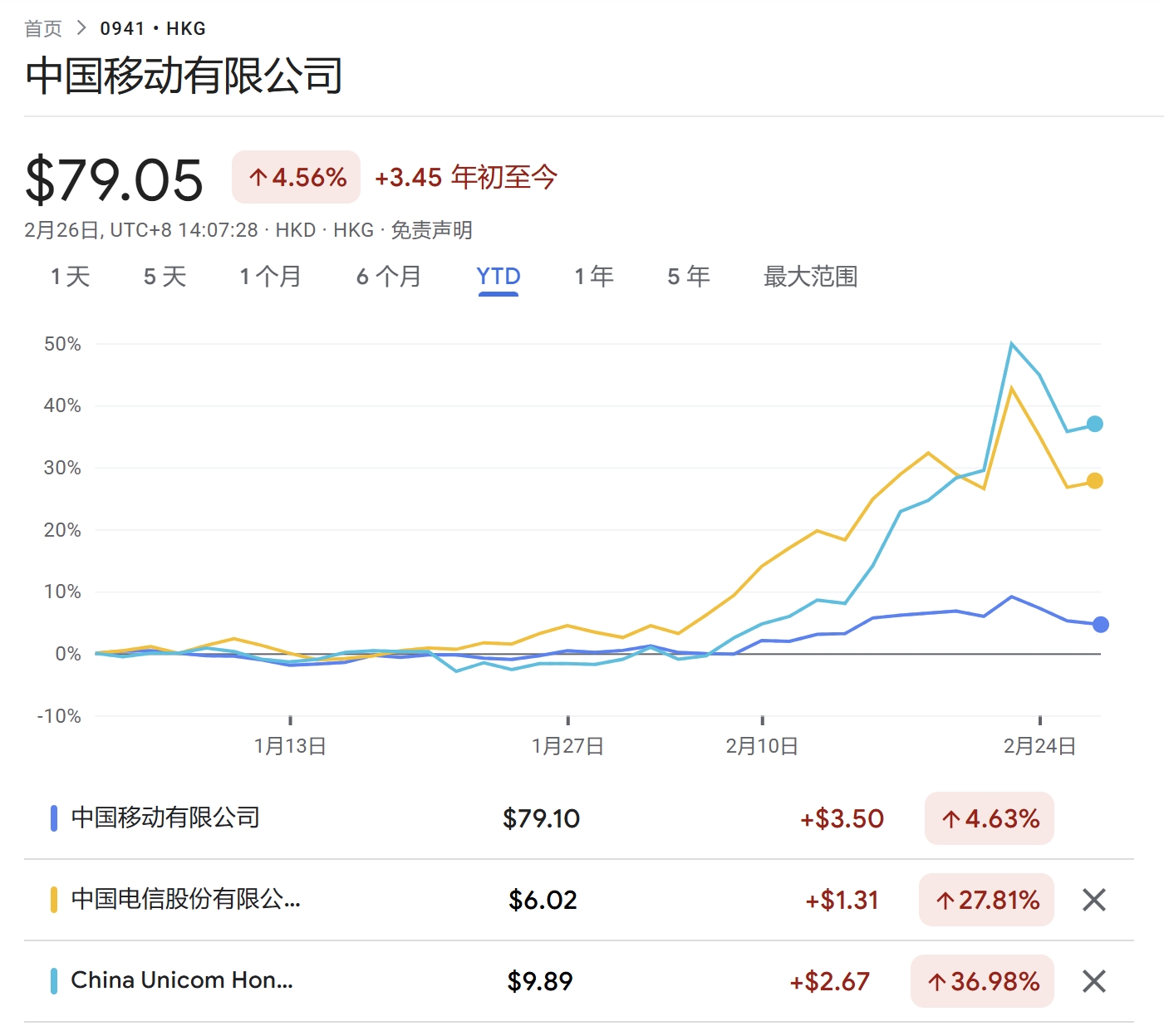The width and height of the screenshot is (1164, 1036).
Task: Remove China Unicom from comparison
Action: coord(1093,981)
